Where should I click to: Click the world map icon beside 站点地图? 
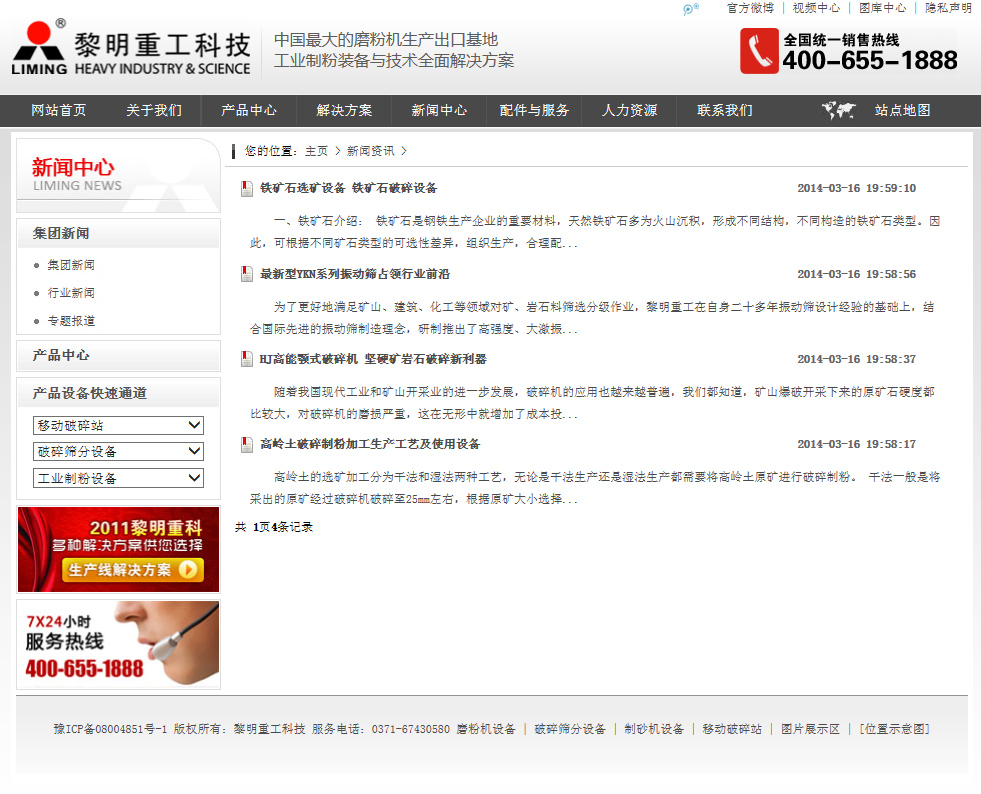[x=838, y=111]
